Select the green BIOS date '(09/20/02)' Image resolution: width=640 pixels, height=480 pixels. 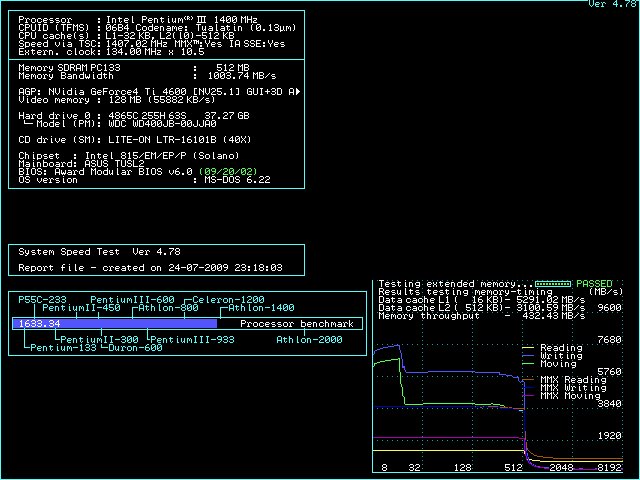coord(228,171)
